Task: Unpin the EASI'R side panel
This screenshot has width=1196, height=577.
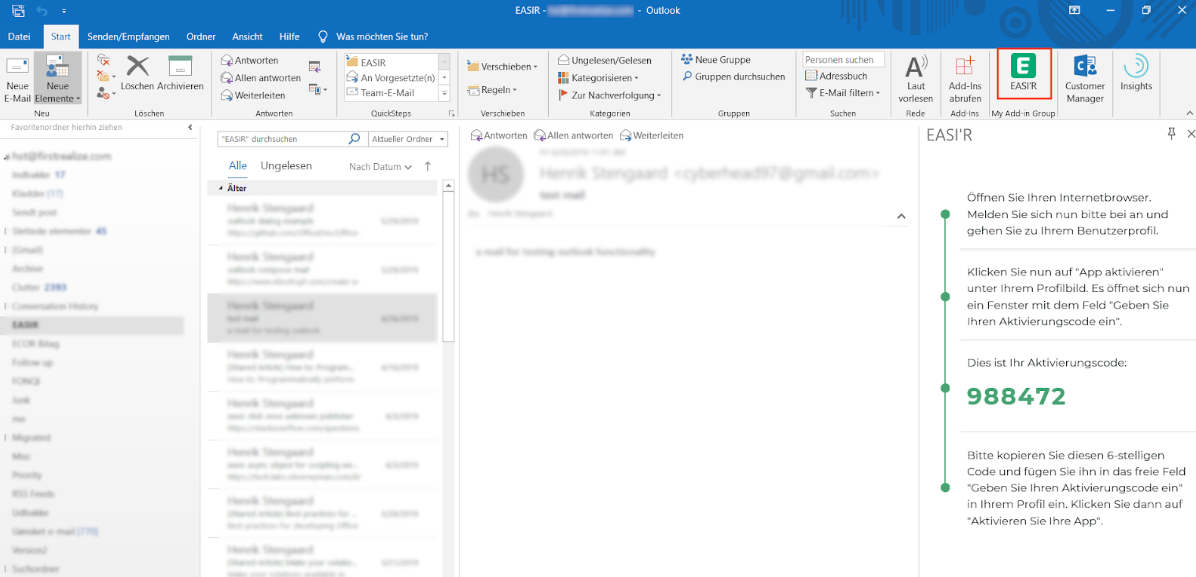Action: pyautogui.click(x=1172, y=134)
